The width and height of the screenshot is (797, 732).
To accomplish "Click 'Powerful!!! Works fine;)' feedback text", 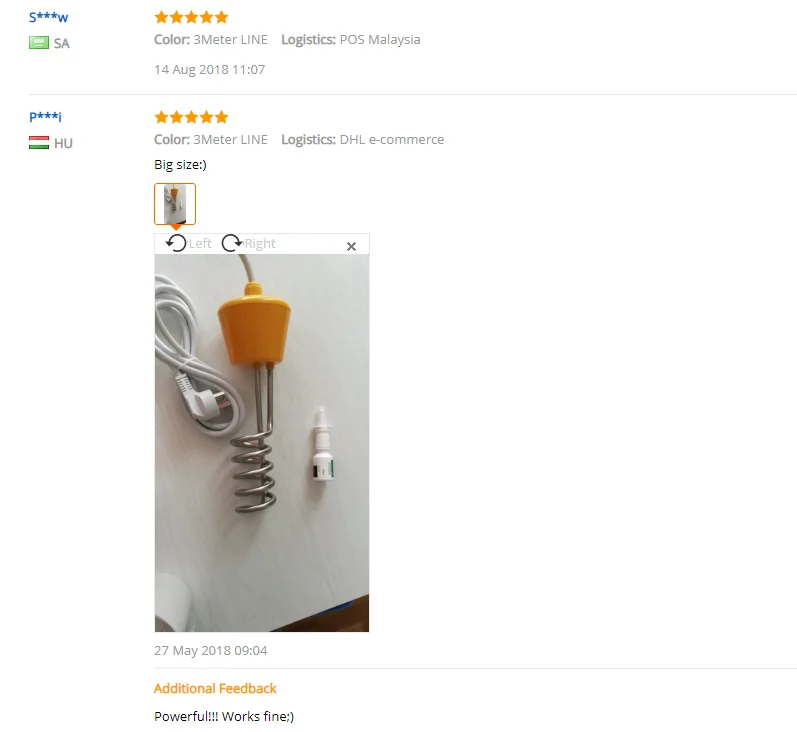I will coord(224,716).
